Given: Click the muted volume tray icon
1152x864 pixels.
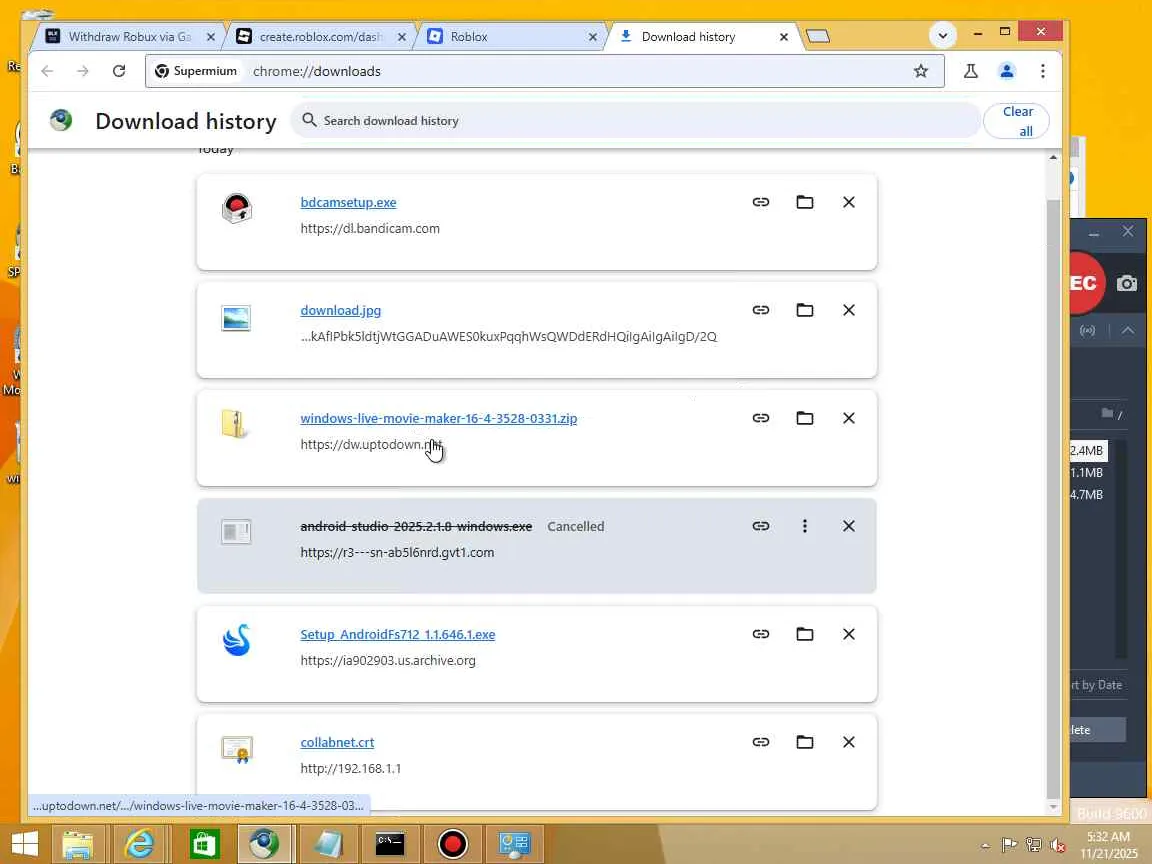Looking at the screenshot, I should coord(1058,845).
